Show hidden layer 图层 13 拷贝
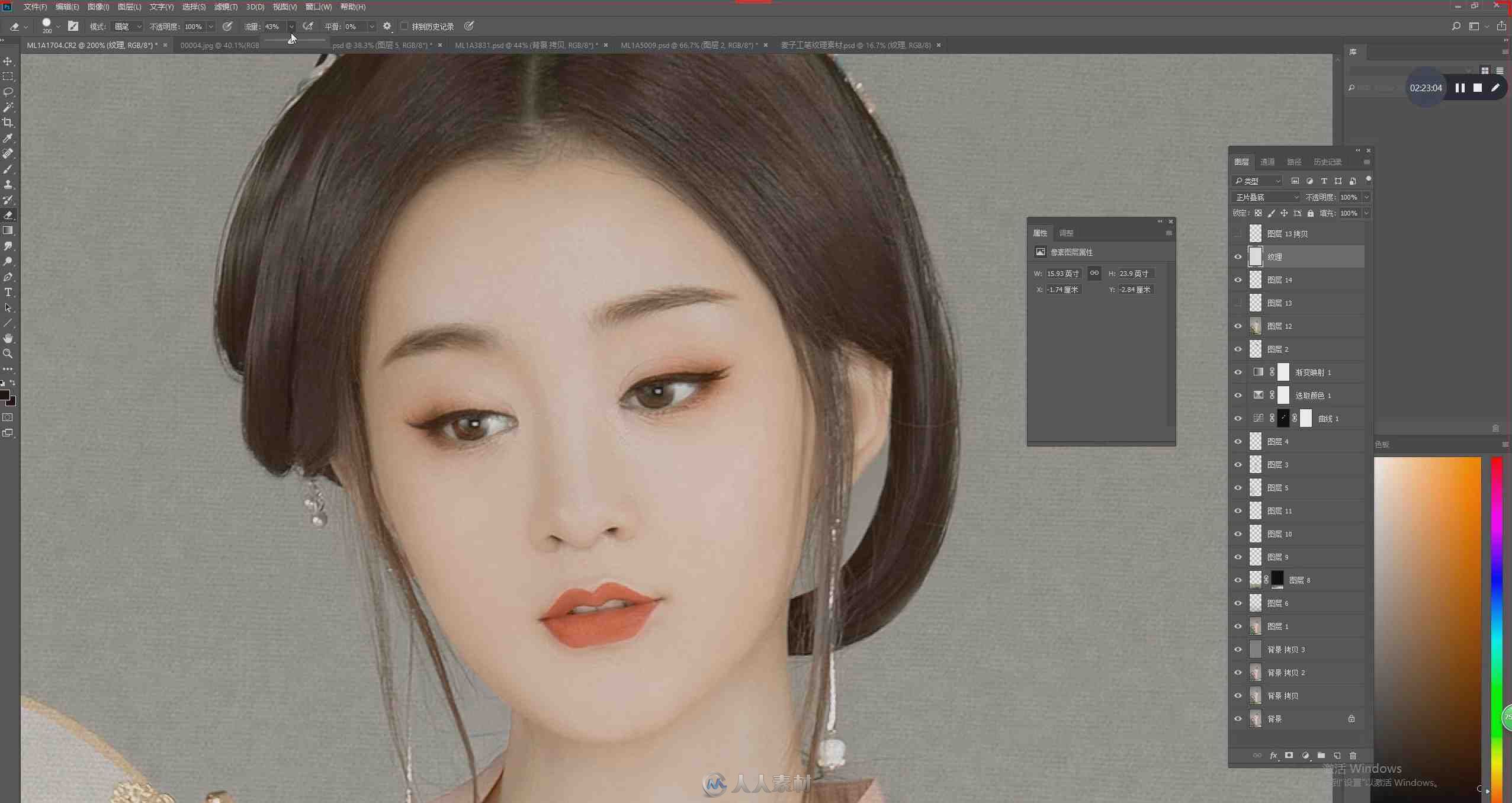 coord(1238,234)
